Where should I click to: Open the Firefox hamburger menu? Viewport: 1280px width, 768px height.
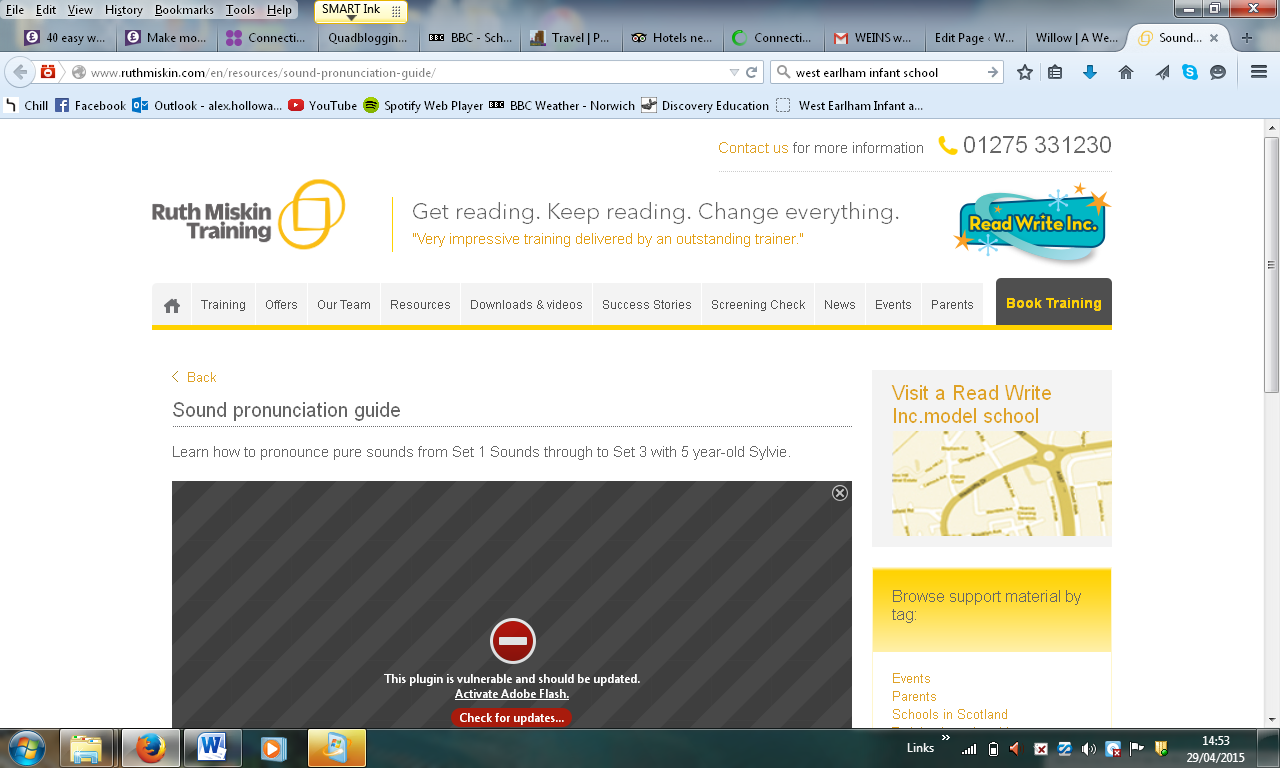coord(1259,72)
